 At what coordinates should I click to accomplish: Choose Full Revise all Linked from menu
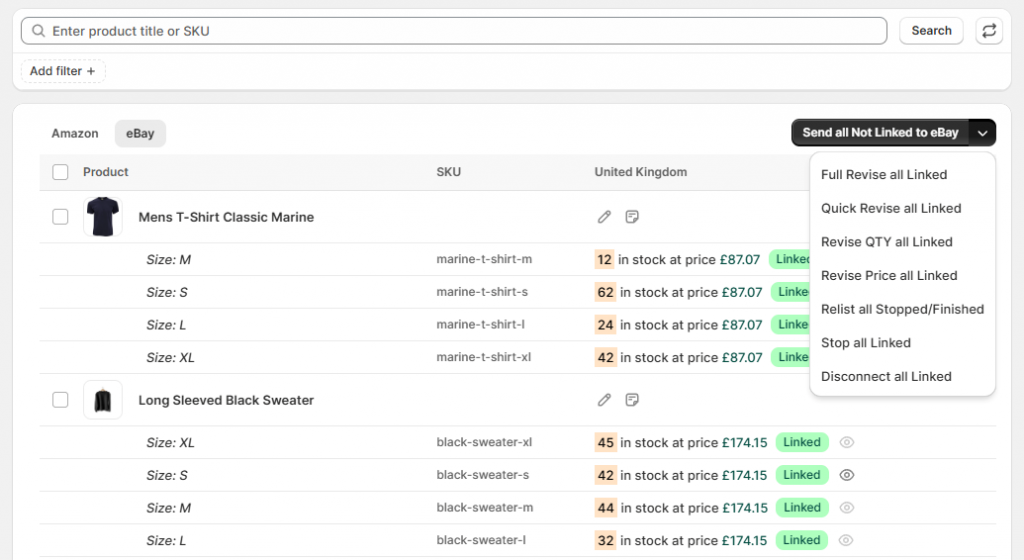[x=884, y=175]
